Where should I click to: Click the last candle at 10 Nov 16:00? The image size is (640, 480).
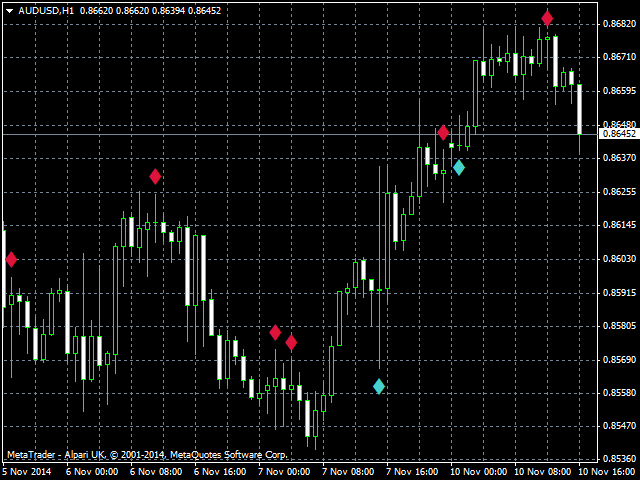579,109
